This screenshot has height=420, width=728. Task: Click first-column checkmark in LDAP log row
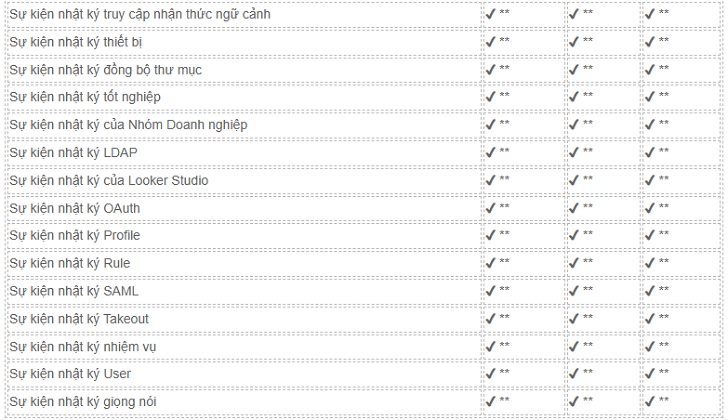[x=490, y=152]
